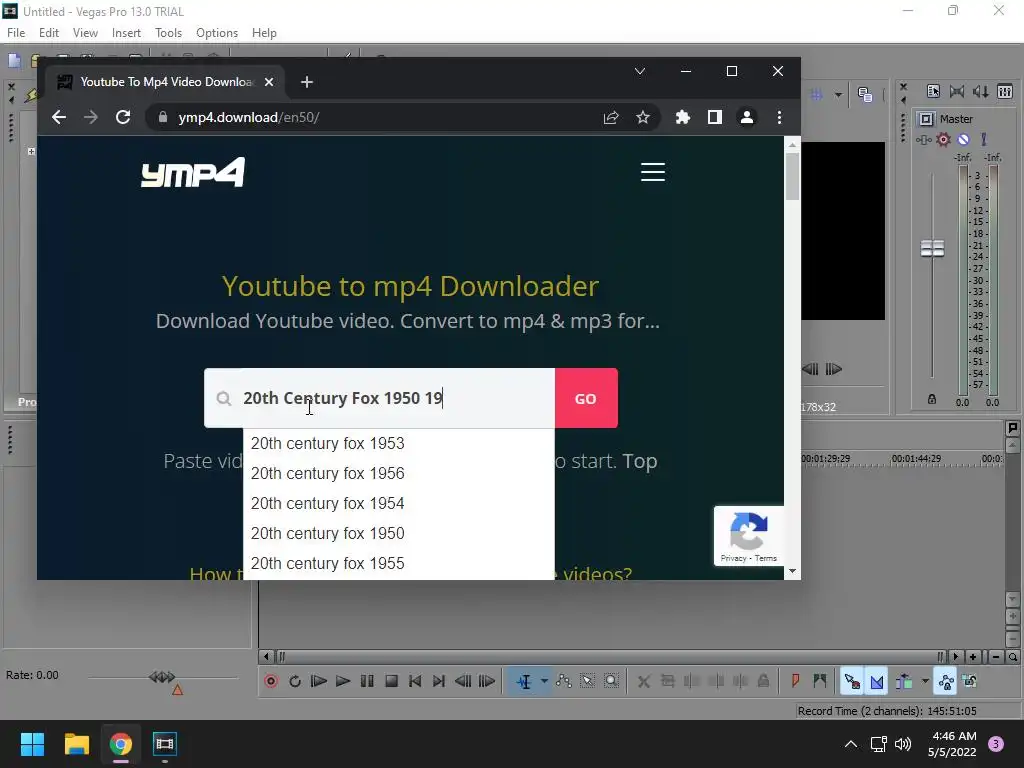Viewport: 1024px width, 768px height.
Task: Click the Play button in Vegas transport
Action: pos(343,681)
